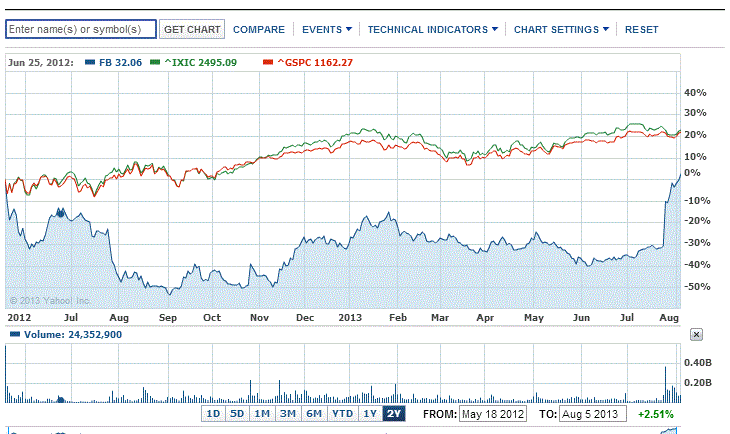Expand the TECHNICAL INDICATORS dropdown

click(433, 30)
